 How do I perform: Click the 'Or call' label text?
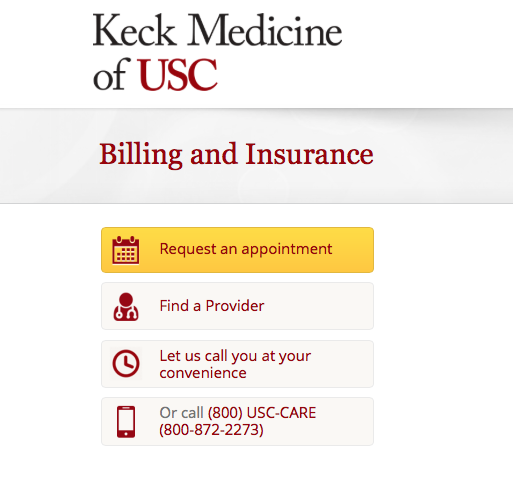tap(181, 413)
